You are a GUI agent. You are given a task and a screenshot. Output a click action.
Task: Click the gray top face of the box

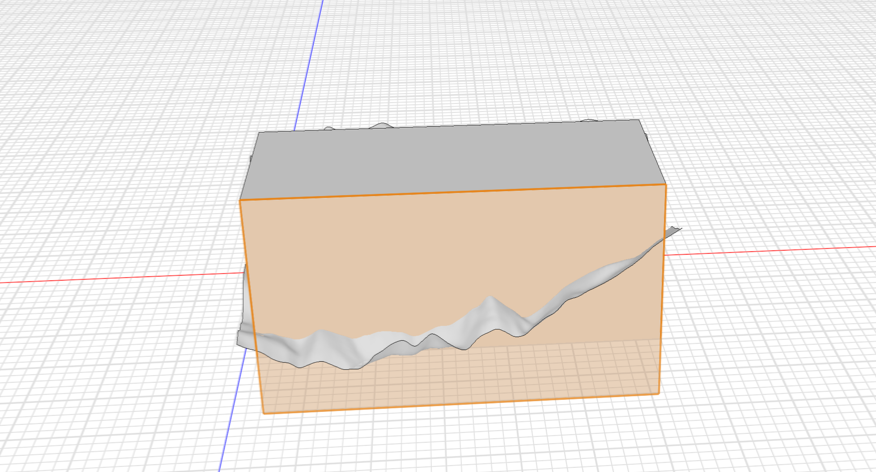click(x=450, y=160)
